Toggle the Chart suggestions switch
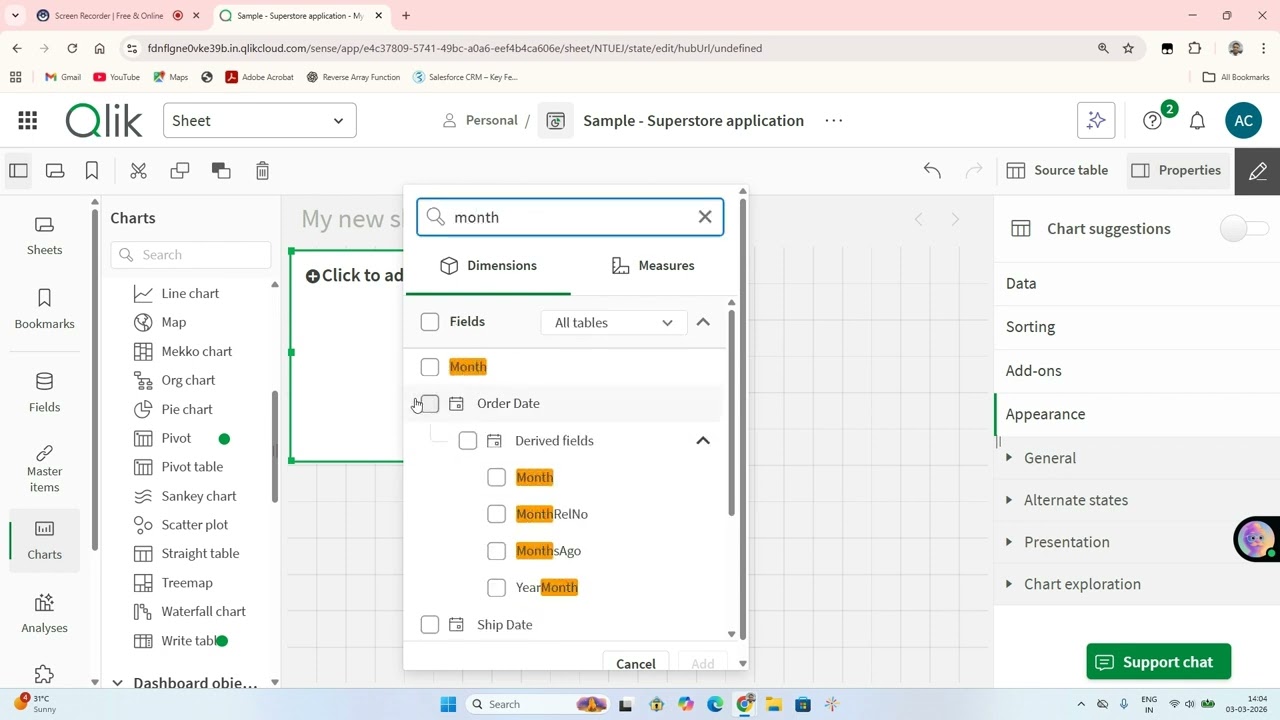Viewport: 1280px width, 720px height. 1244,229
